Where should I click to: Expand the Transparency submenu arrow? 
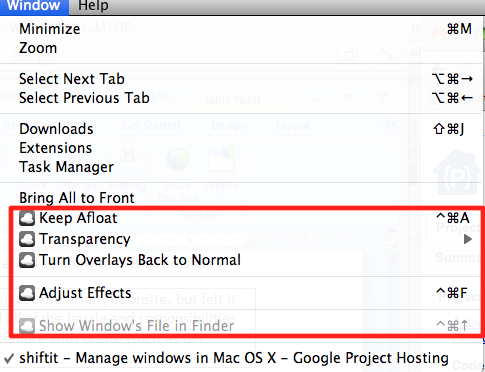pyautogui.click(x=468, y=239)
